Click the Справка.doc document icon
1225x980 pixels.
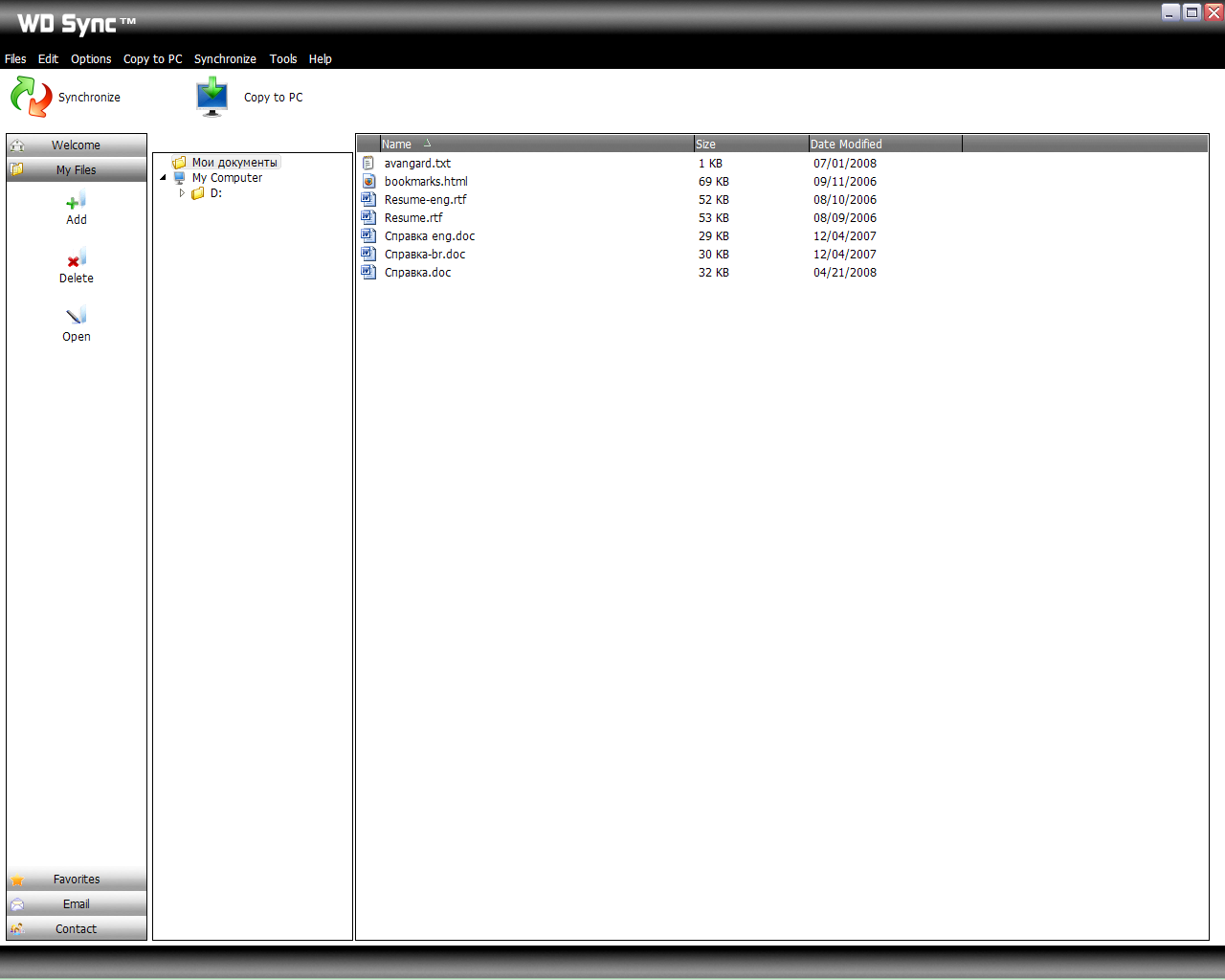pos(368,272)
